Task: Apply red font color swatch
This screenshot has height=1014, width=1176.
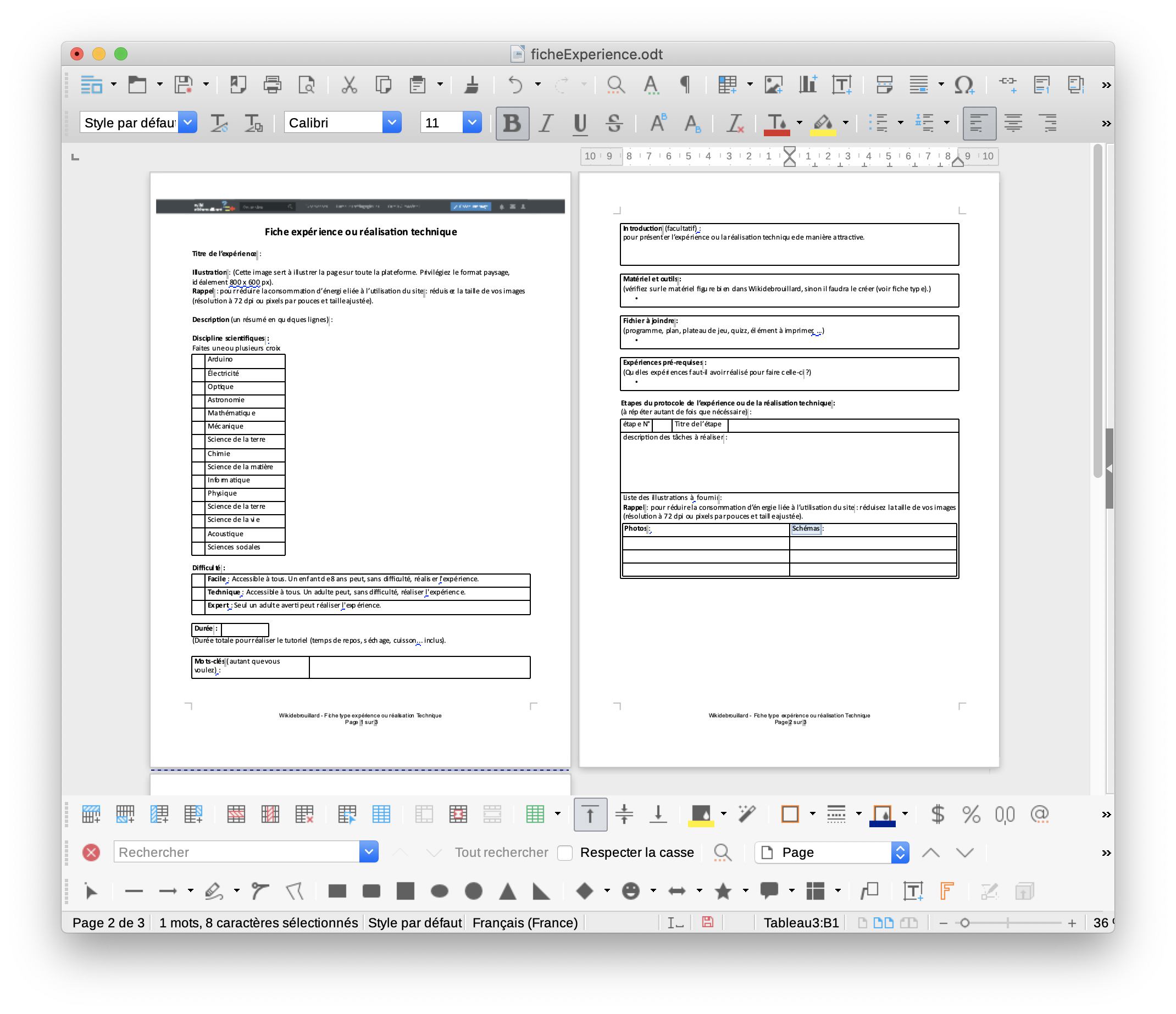Action: pyautogui.click(x=776, y=124)
